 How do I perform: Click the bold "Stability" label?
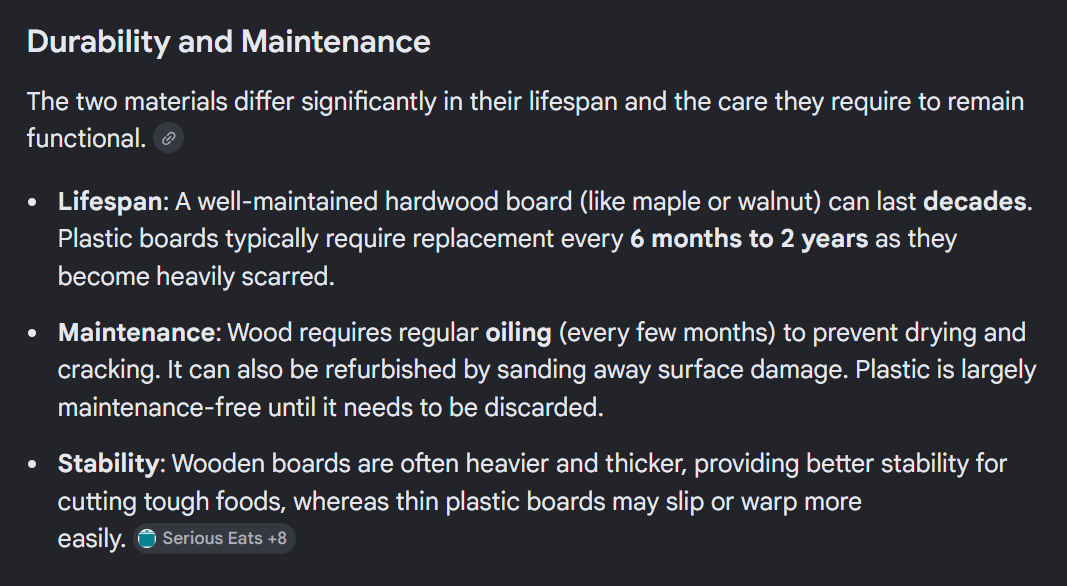click(108, 463)
